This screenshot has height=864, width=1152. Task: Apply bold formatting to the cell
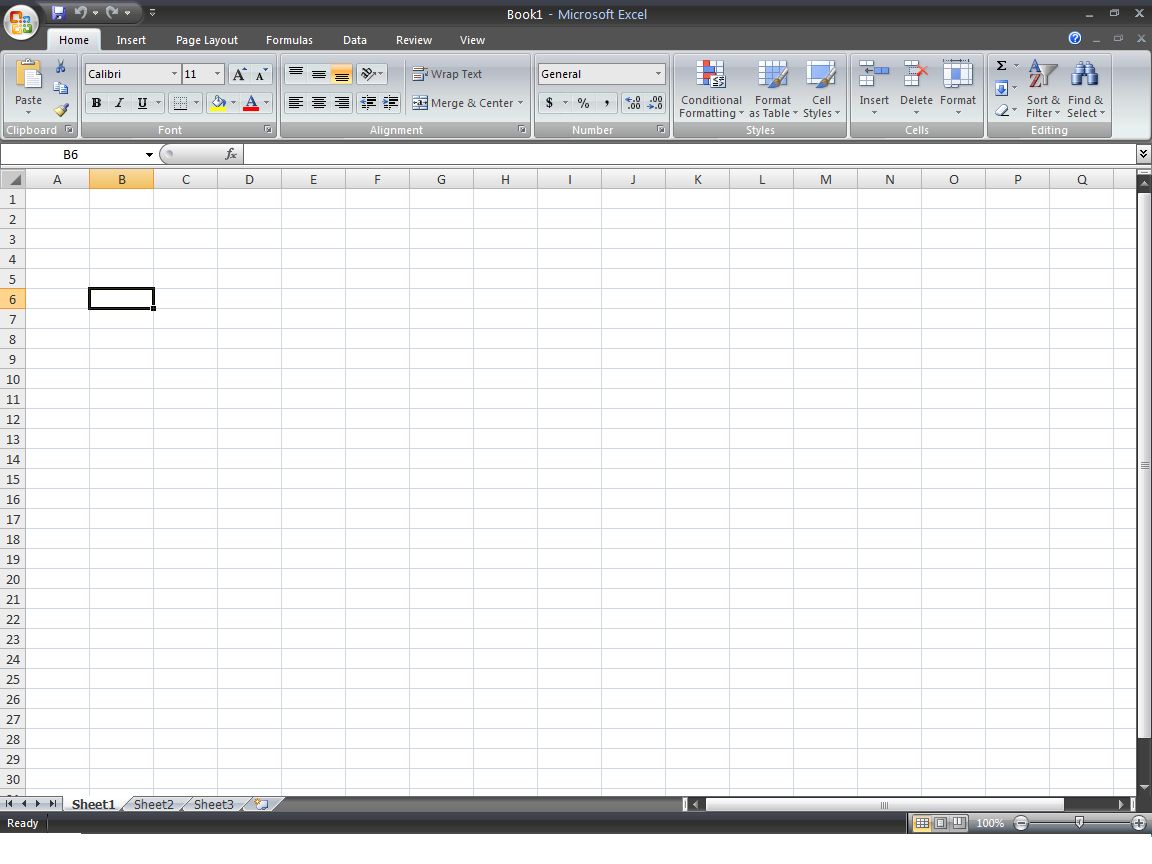tap(96, 103)
